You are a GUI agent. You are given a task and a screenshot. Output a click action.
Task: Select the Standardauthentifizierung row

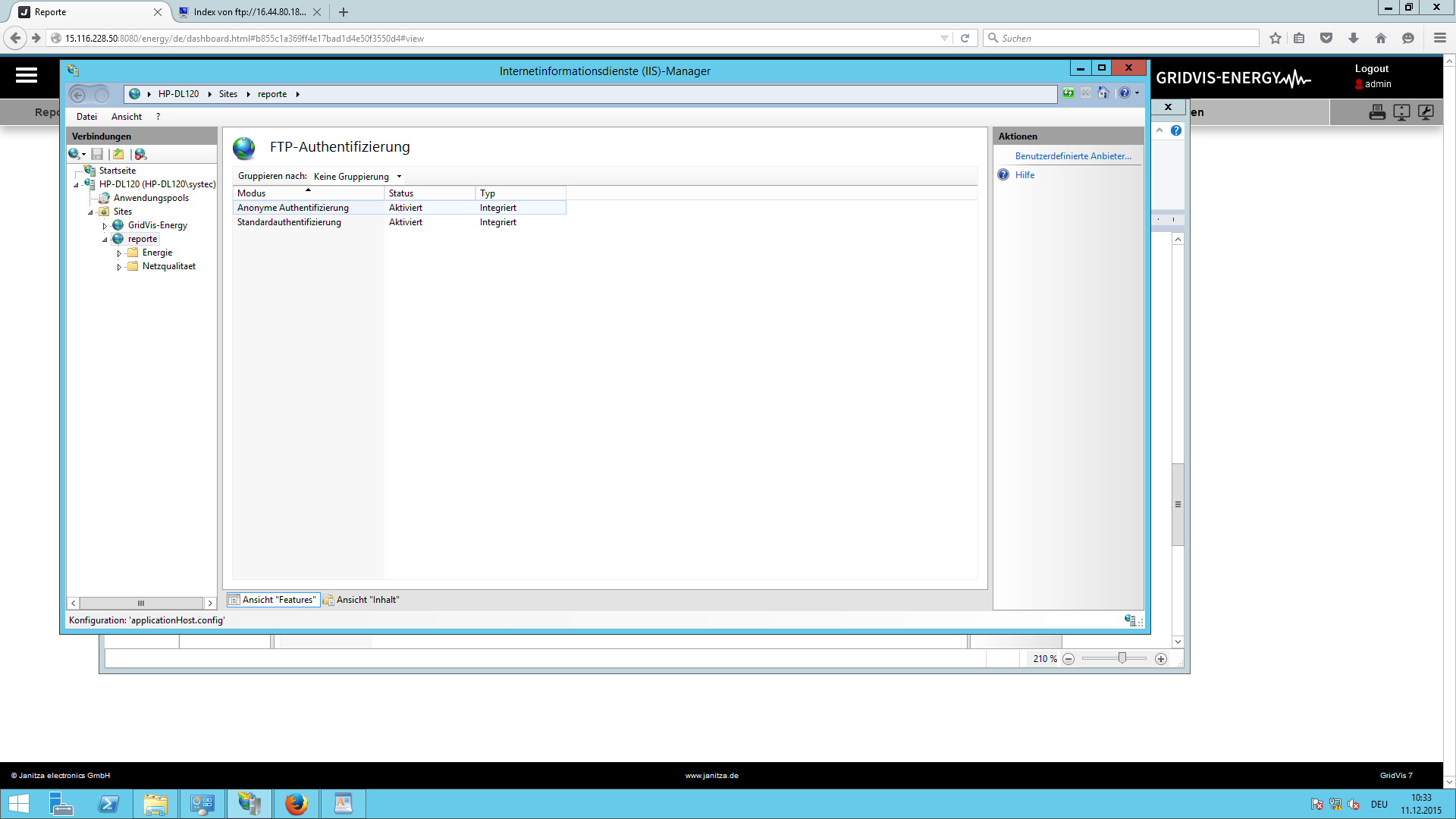[289, 222]
